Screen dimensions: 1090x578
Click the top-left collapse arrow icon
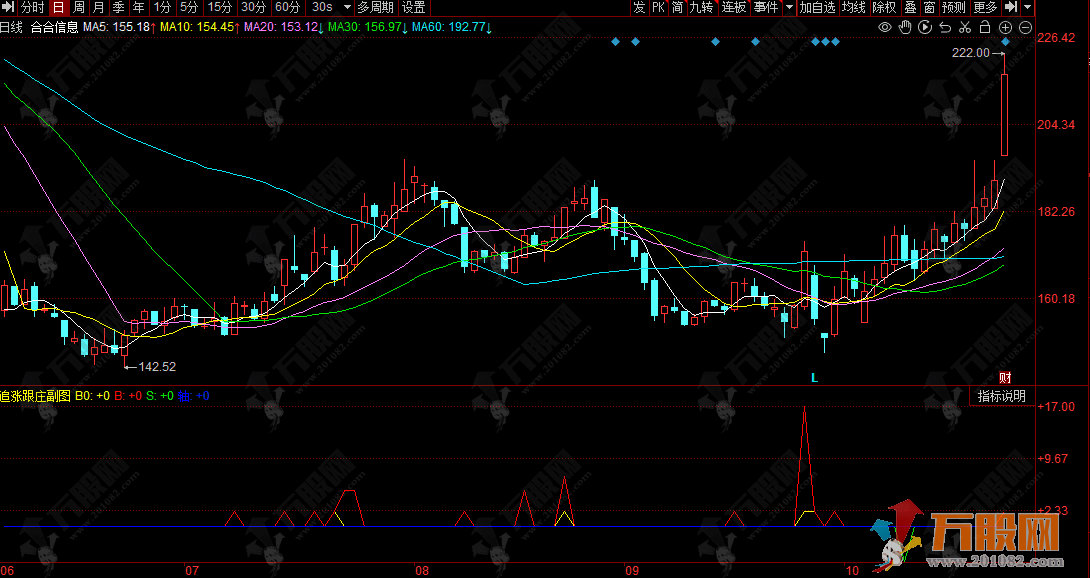(x=8, y=8)
